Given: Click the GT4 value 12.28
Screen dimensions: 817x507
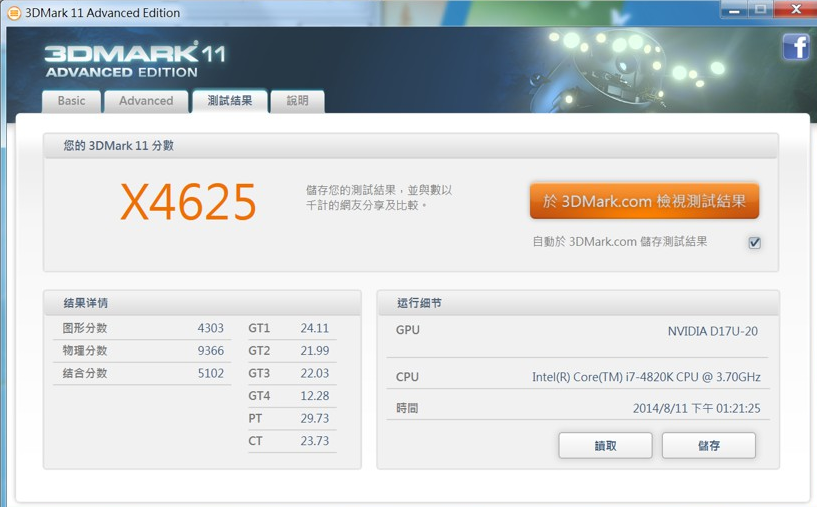Looking at the screenshot, I should tap(315, 396).
